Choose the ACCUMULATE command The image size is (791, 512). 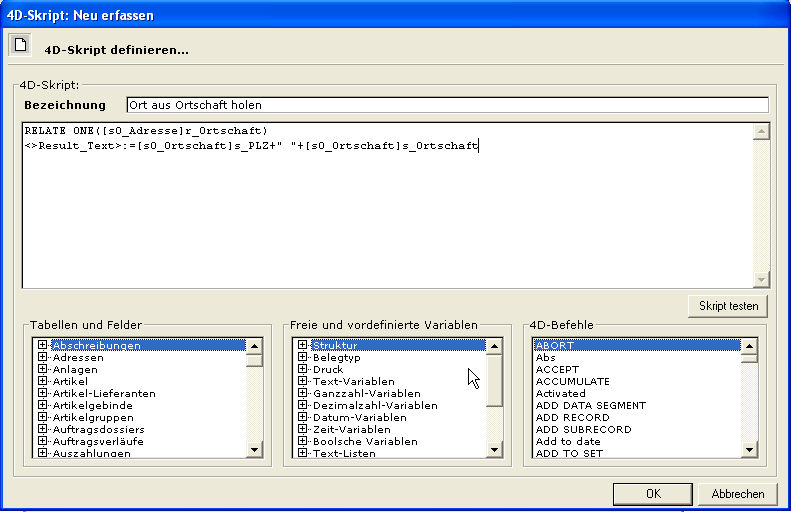point(572,382)
